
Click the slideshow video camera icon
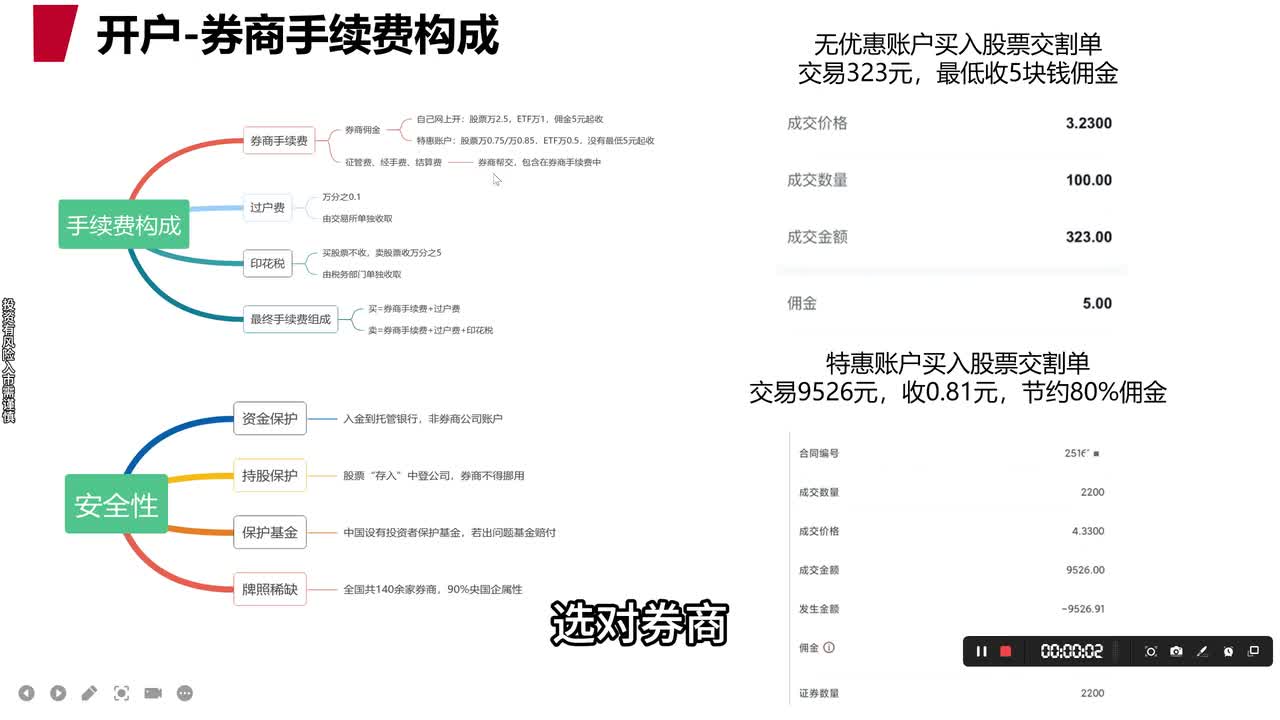[x=153, y=693]
